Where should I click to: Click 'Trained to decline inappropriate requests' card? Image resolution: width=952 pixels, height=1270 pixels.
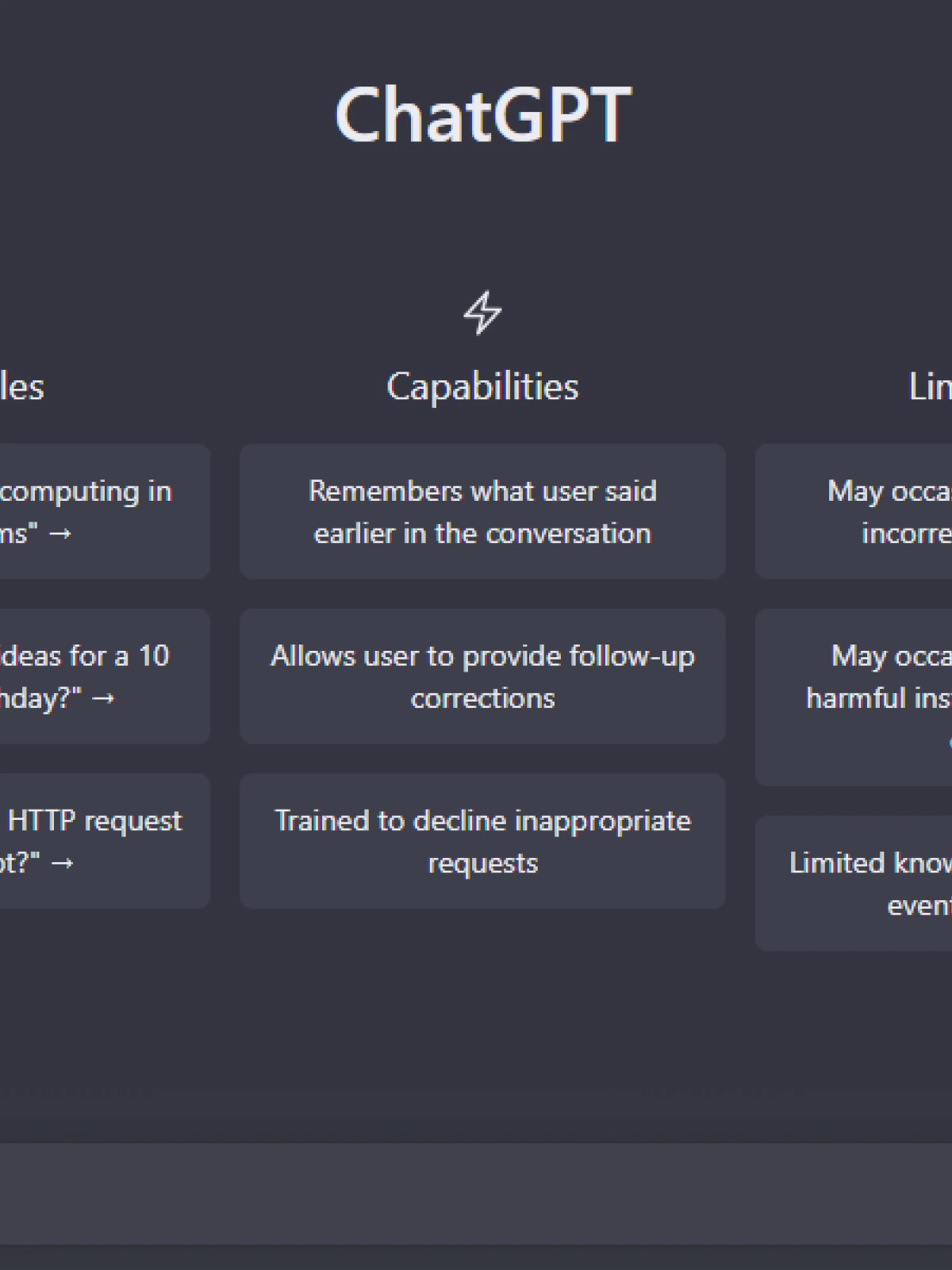pos(482,841)
